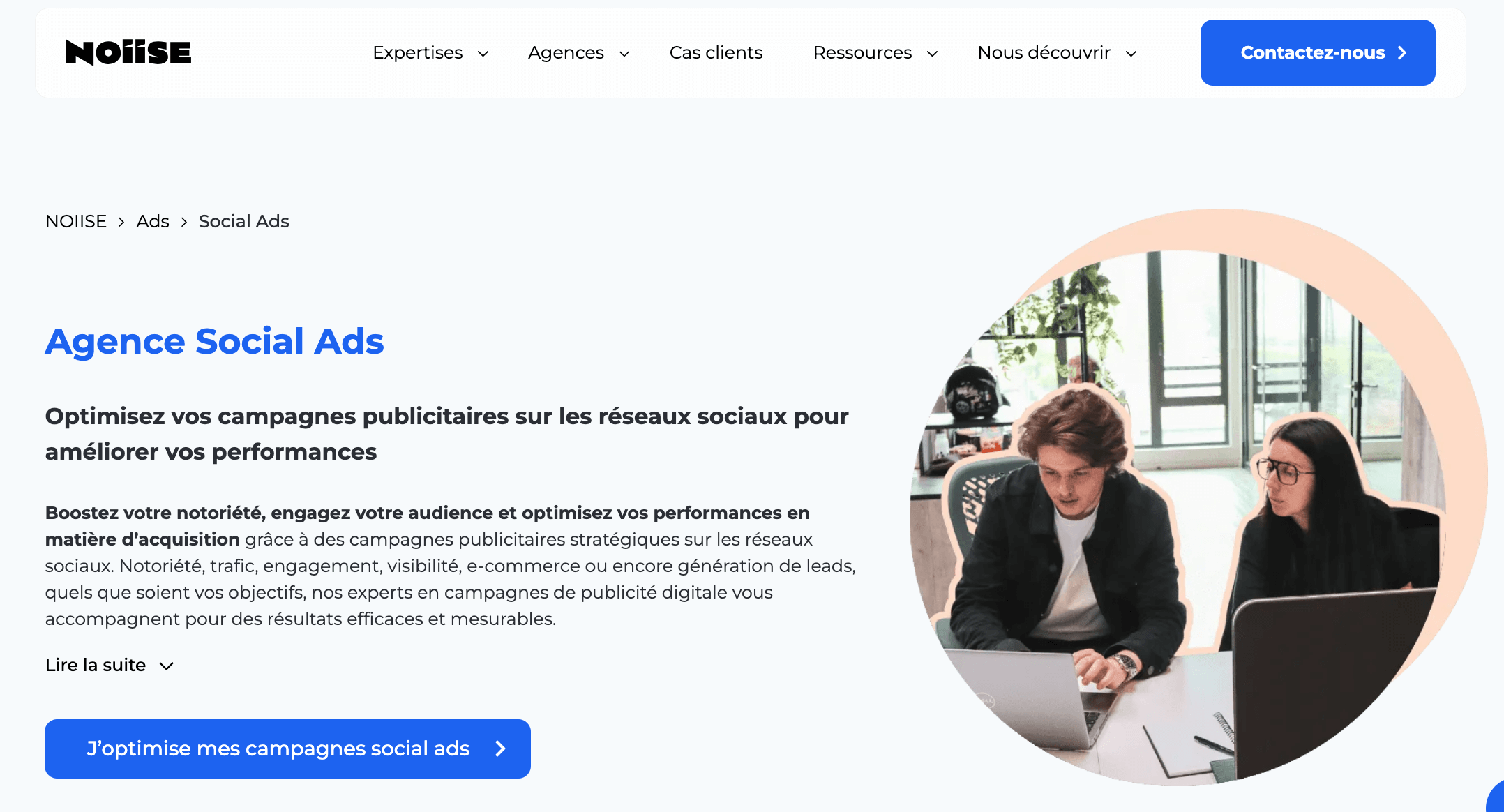Open the Agences dropdown menu

[x=579, y=53]
